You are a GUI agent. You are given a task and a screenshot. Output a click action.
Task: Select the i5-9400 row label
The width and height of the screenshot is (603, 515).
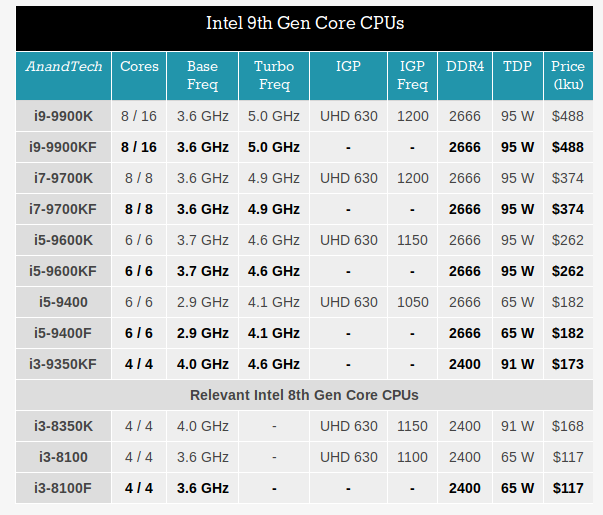(x=63, y=302)
